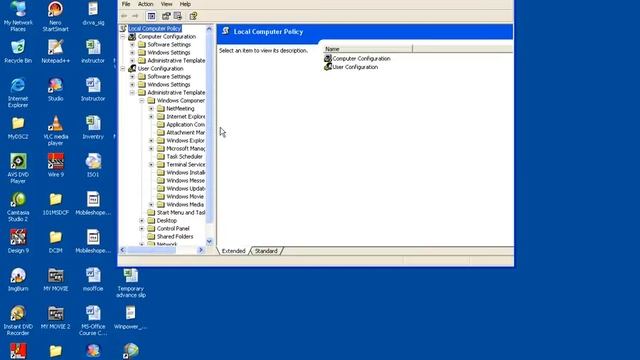
Task: Select the Camtasia Studio 2 shortcut
Action: pyautogui.click(x=18, y=207)
